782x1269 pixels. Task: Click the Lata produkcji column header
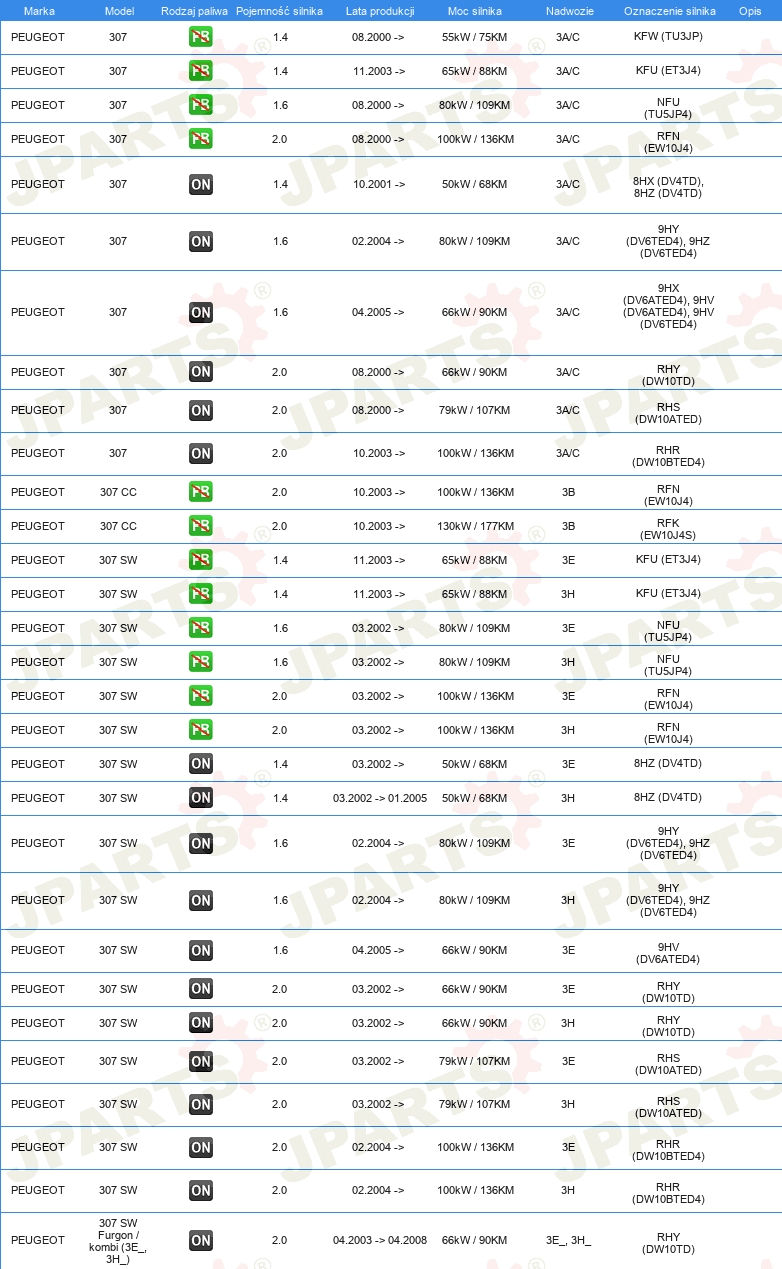380,10
